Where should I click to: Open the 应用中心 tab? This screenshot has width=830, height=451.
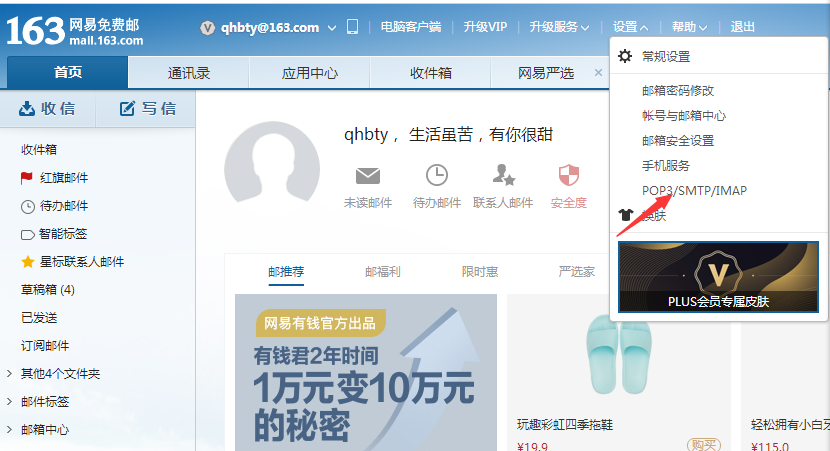click(310, 73)
